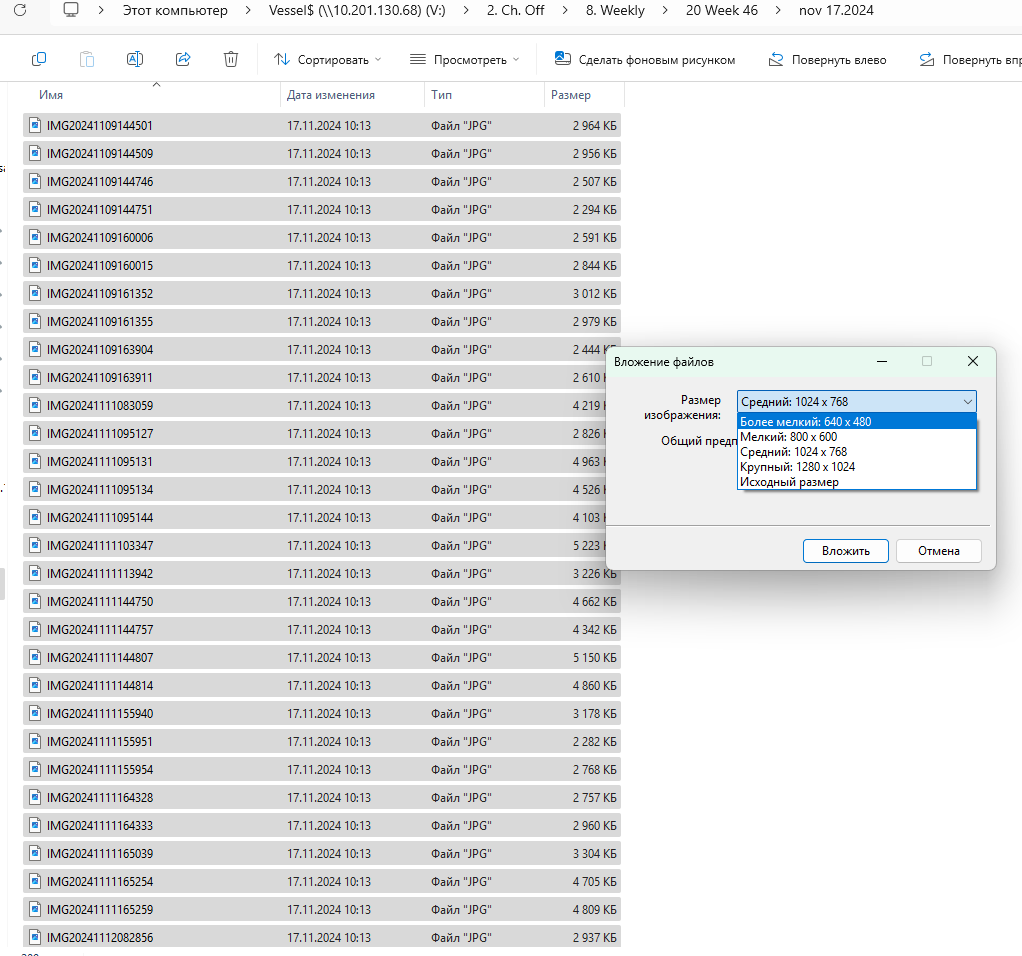Navigate to Vessel$ network drive breadcrumb
1022x956 pixels.
coord(357,10)
